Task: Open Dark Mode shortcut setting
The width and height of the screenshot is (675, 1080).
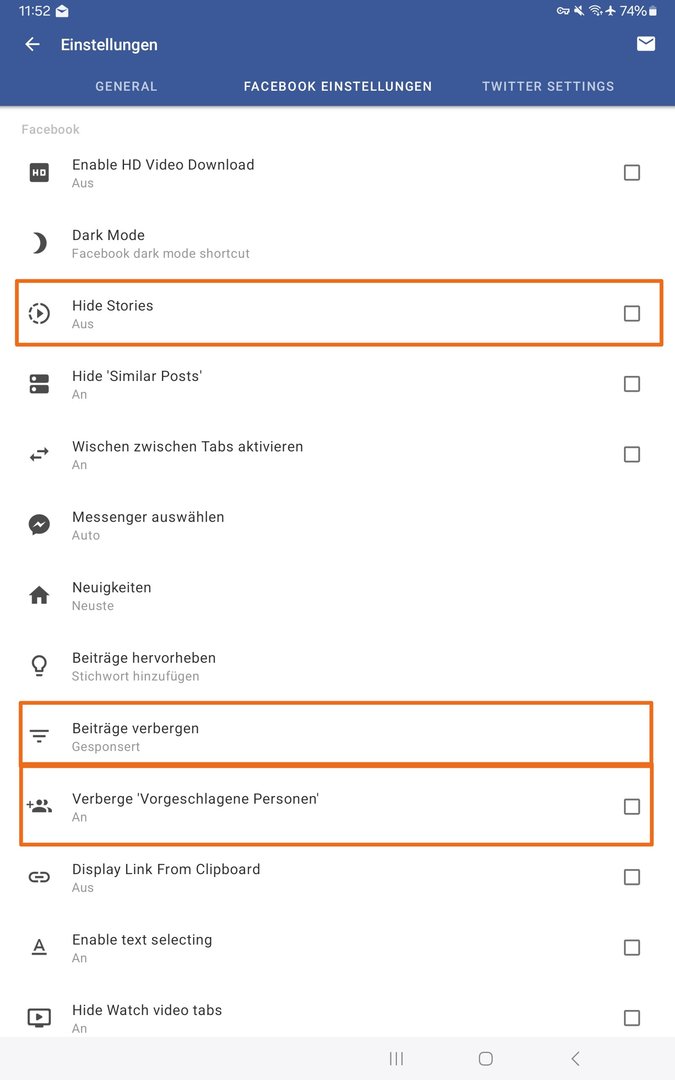Action: pyautogui.click(x=338, y=243)
